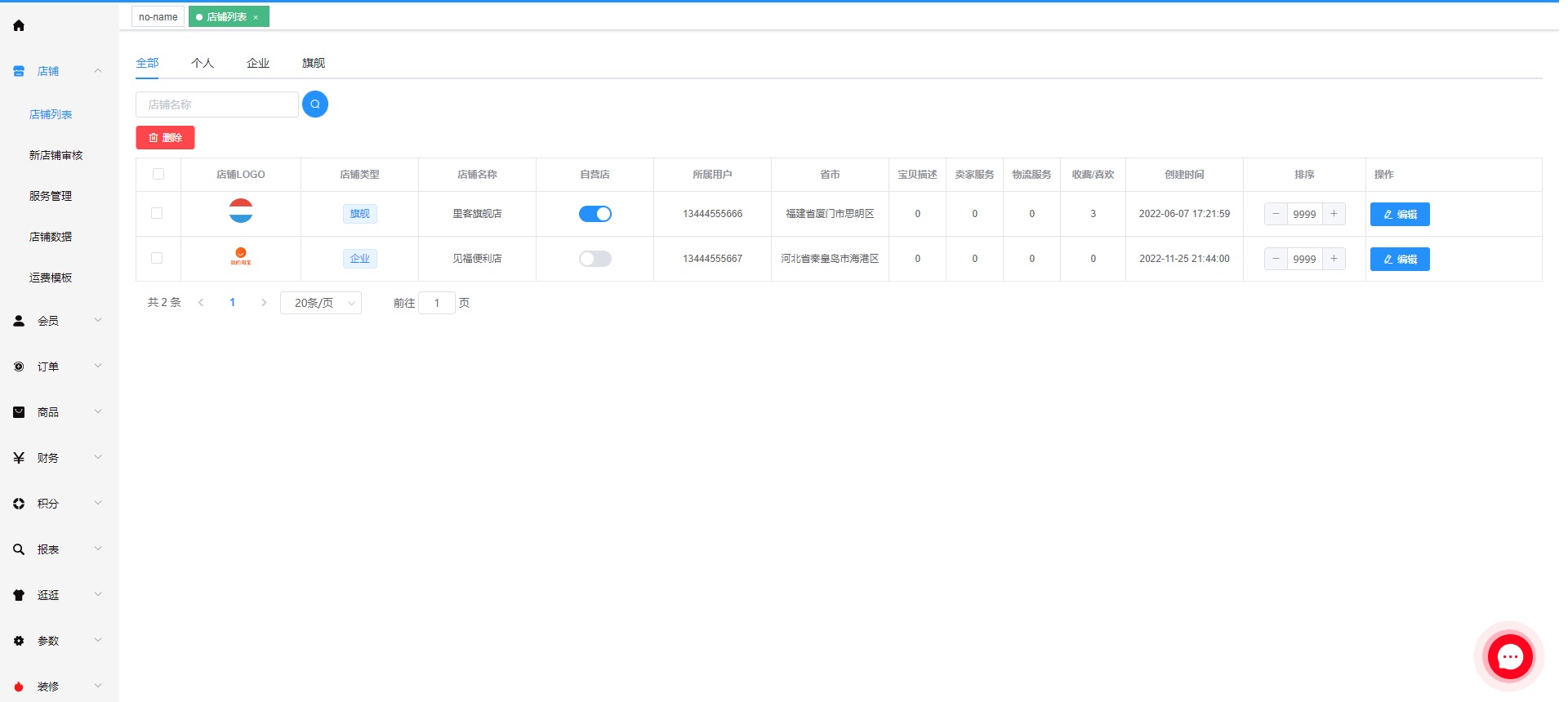The image size is (1568, 702).
Task: Click the 创建时间 column header
Action: [x=1184, y=175]
